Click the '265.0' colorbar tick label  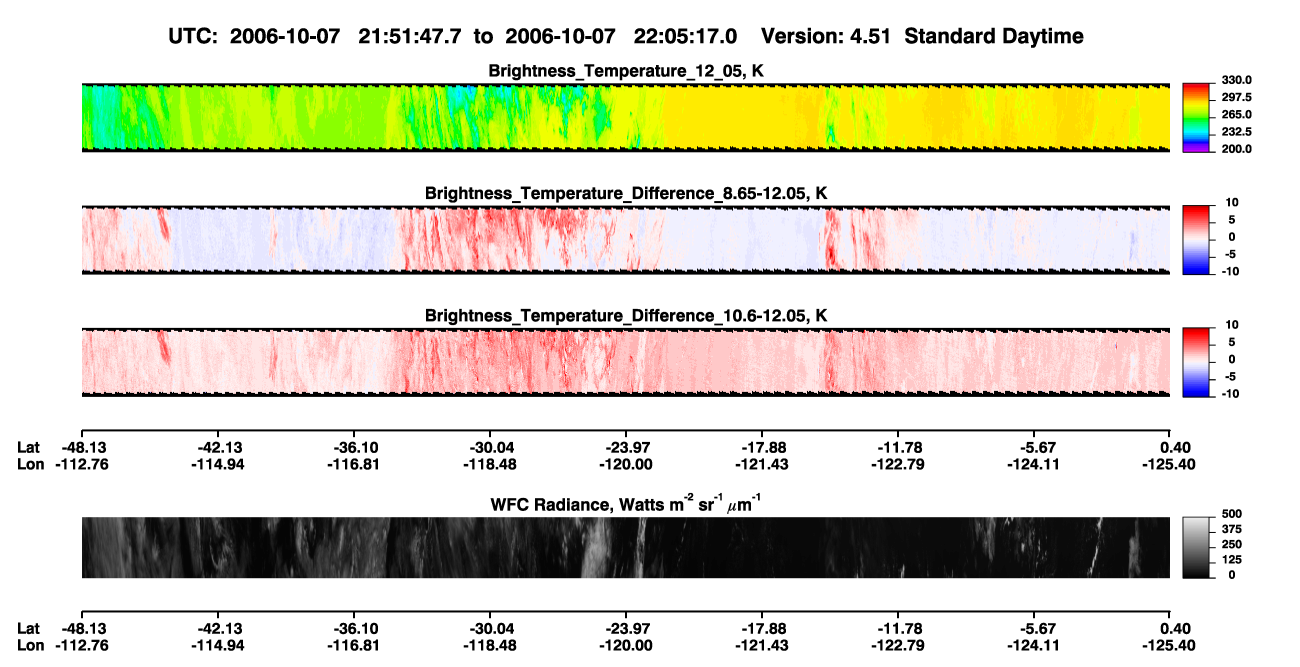(1237, 115)
